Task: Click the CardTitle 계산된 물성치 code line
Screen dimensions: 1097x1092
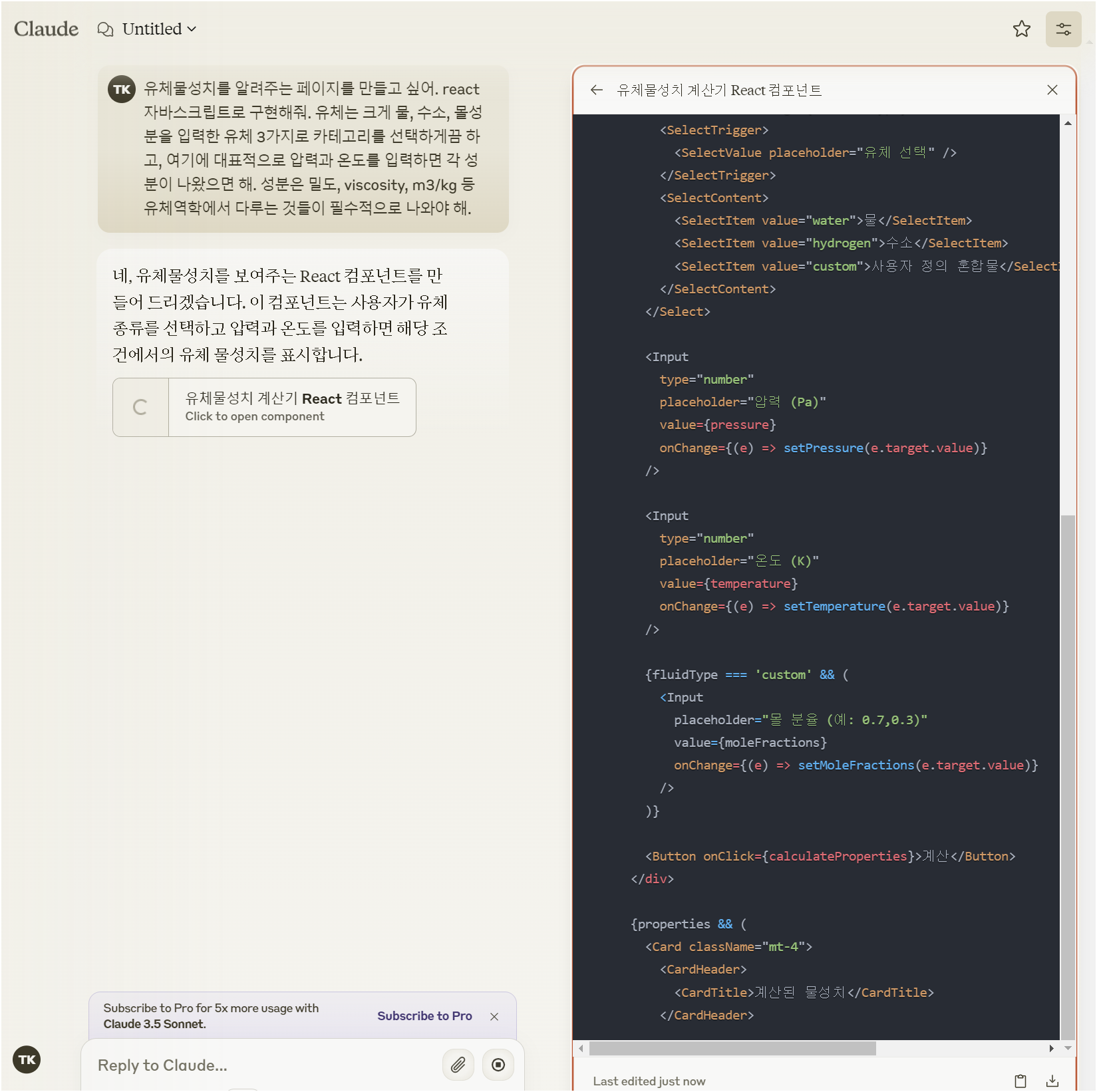Action: click(804, 992)
